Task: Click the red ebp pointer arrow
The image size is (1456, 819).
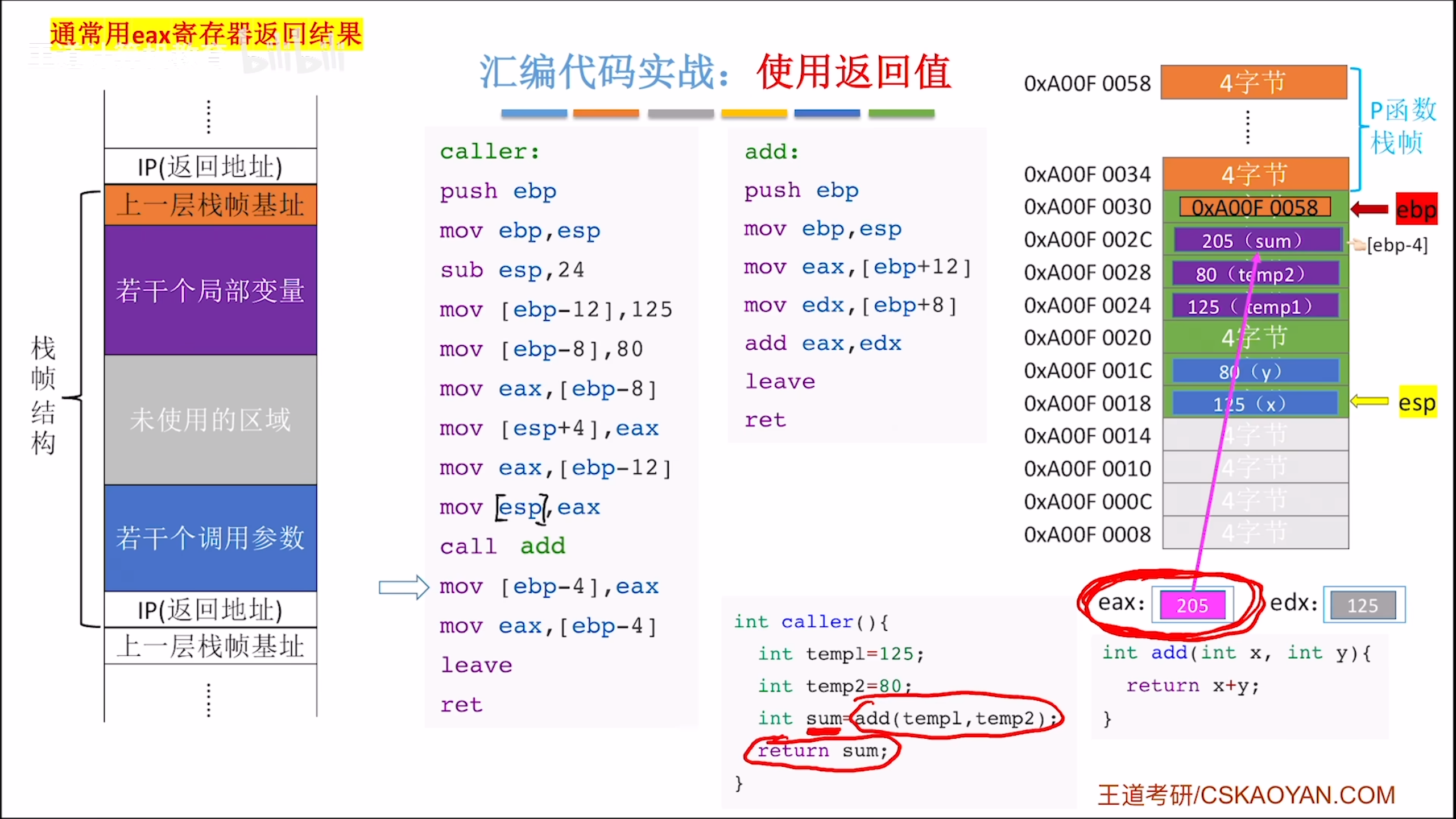Action: tap(1370, 209)
